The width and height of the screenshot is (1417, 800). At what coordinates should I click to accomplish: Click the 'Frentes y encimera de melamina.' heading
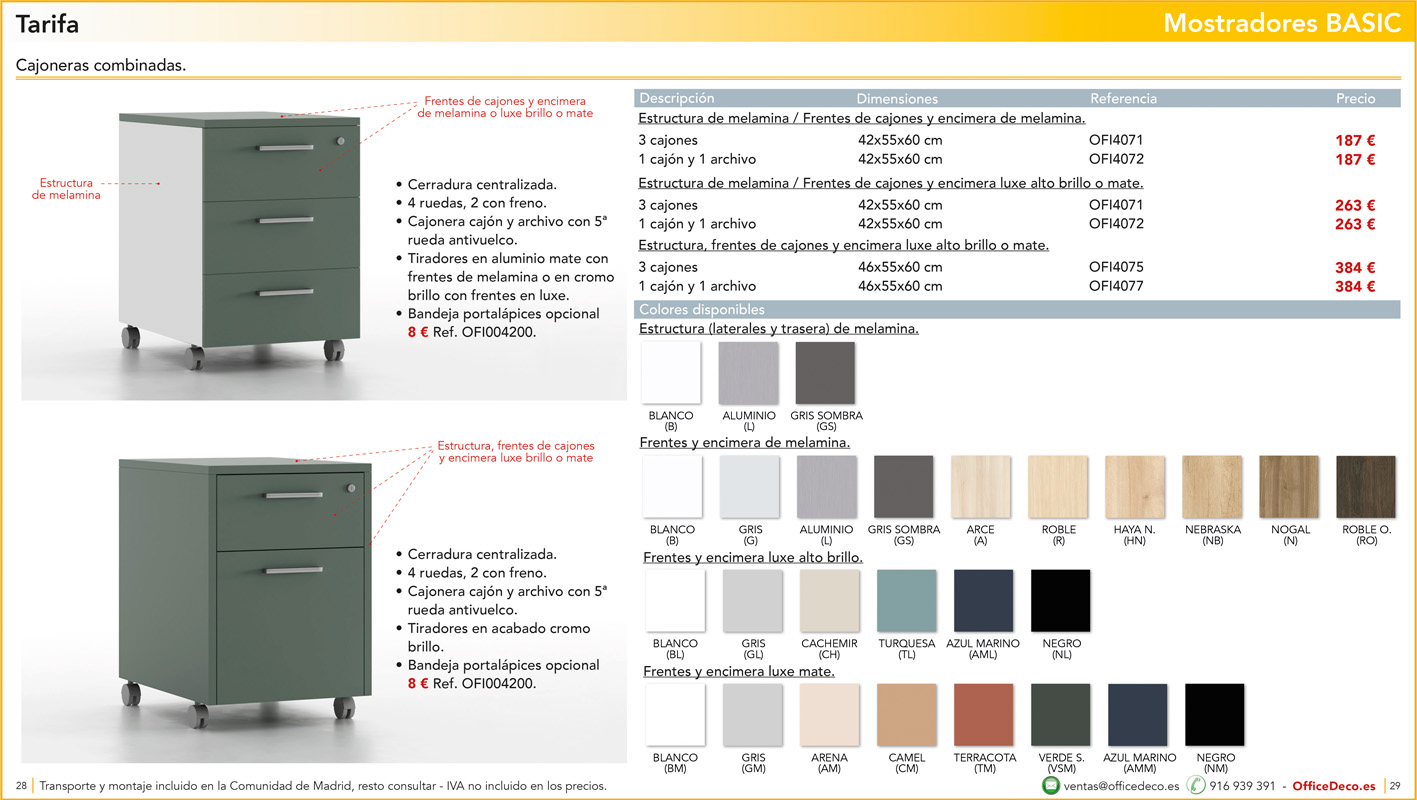tap(745, 442)
